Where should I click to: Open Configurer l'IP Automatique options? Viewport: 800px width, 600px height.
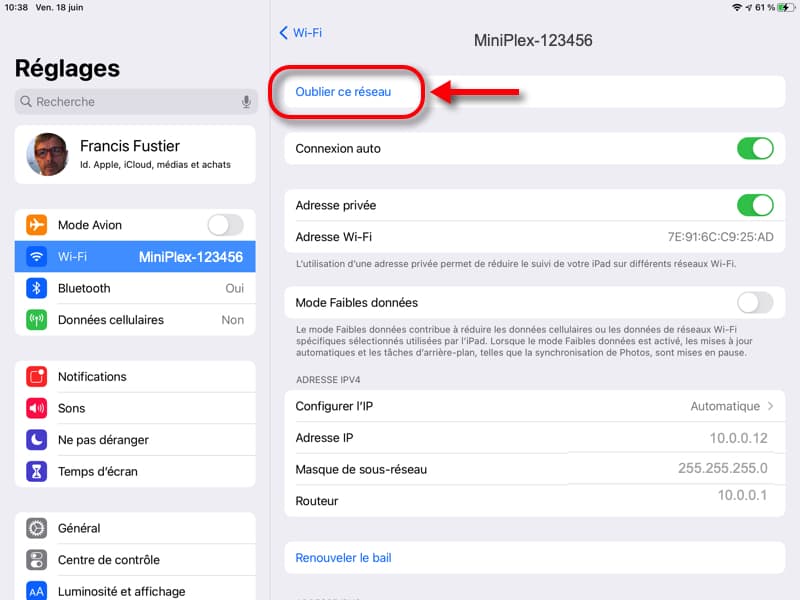tap(732, 406)
